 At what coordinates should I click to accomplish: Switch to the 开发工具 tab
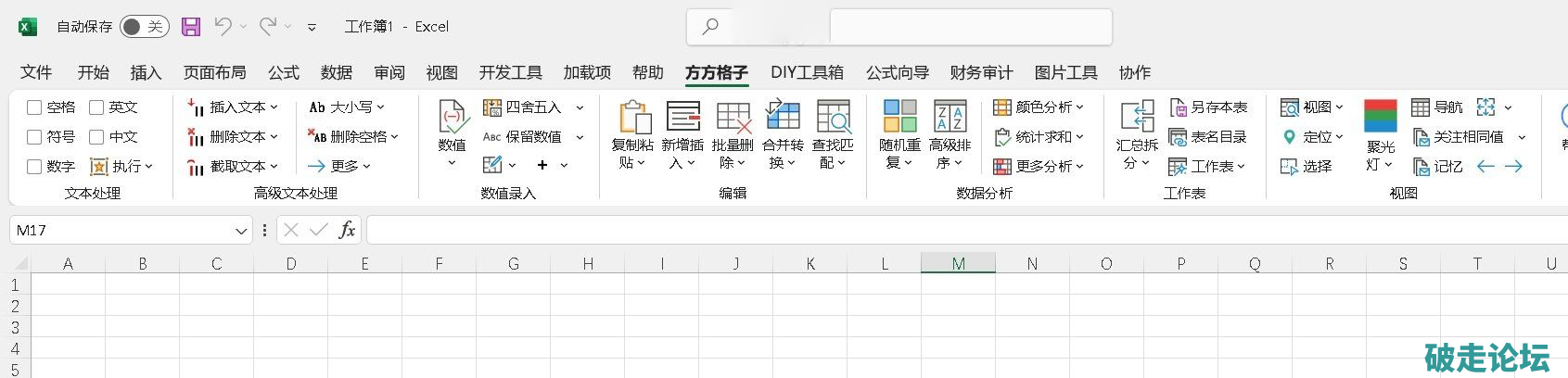point(510,72)
